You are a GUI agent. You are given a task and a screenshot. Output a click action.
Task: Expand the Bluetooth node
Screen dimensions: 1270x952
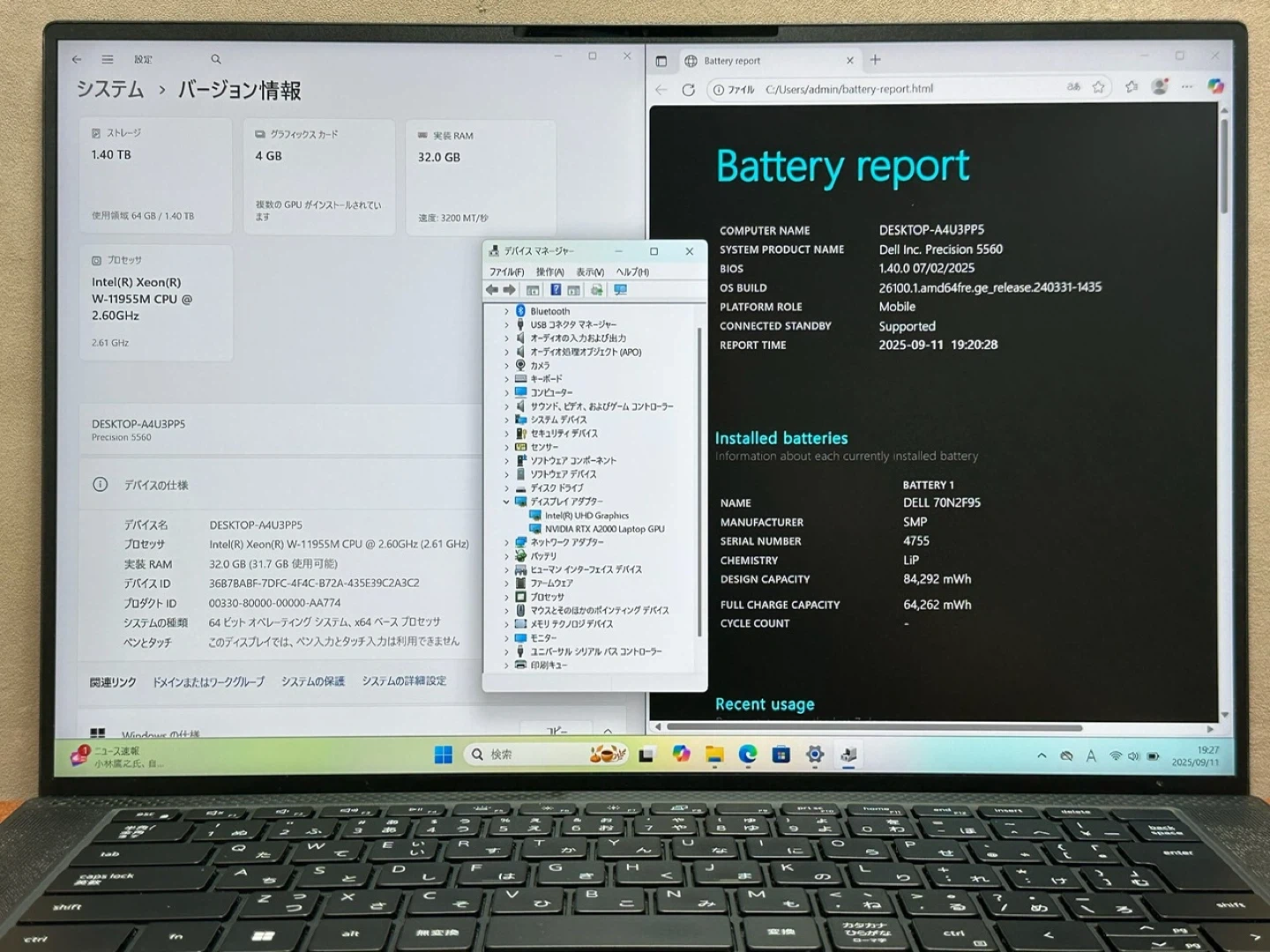[x=506, y=311]
